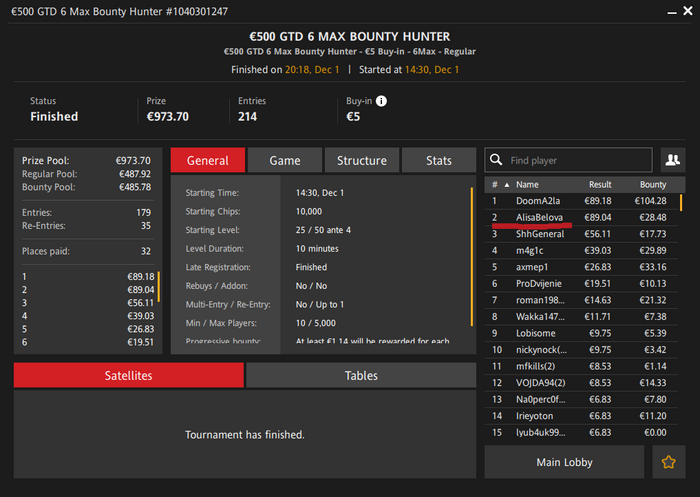Click the Places paid 32 line

(x=86, y=251)
